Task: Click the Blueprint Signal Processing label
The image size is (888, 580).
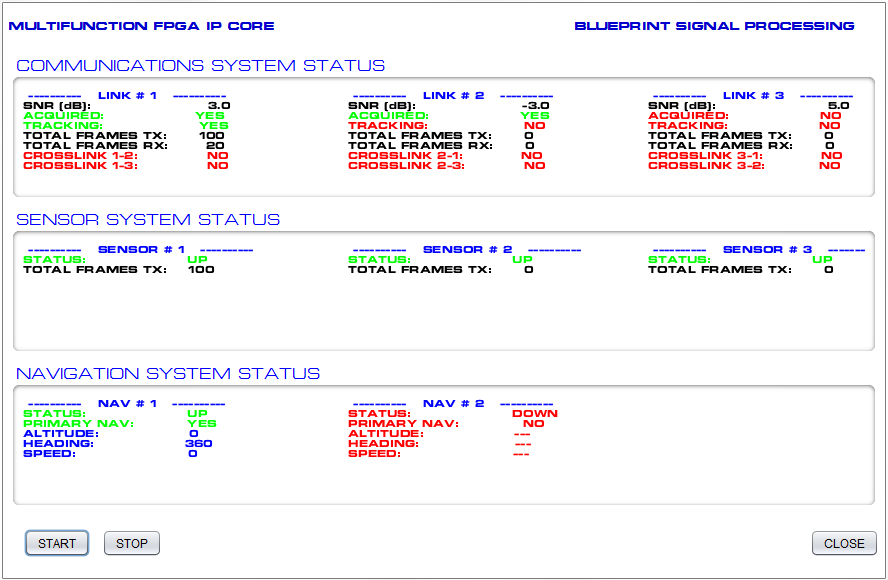Action: click(x=714, y=26)
